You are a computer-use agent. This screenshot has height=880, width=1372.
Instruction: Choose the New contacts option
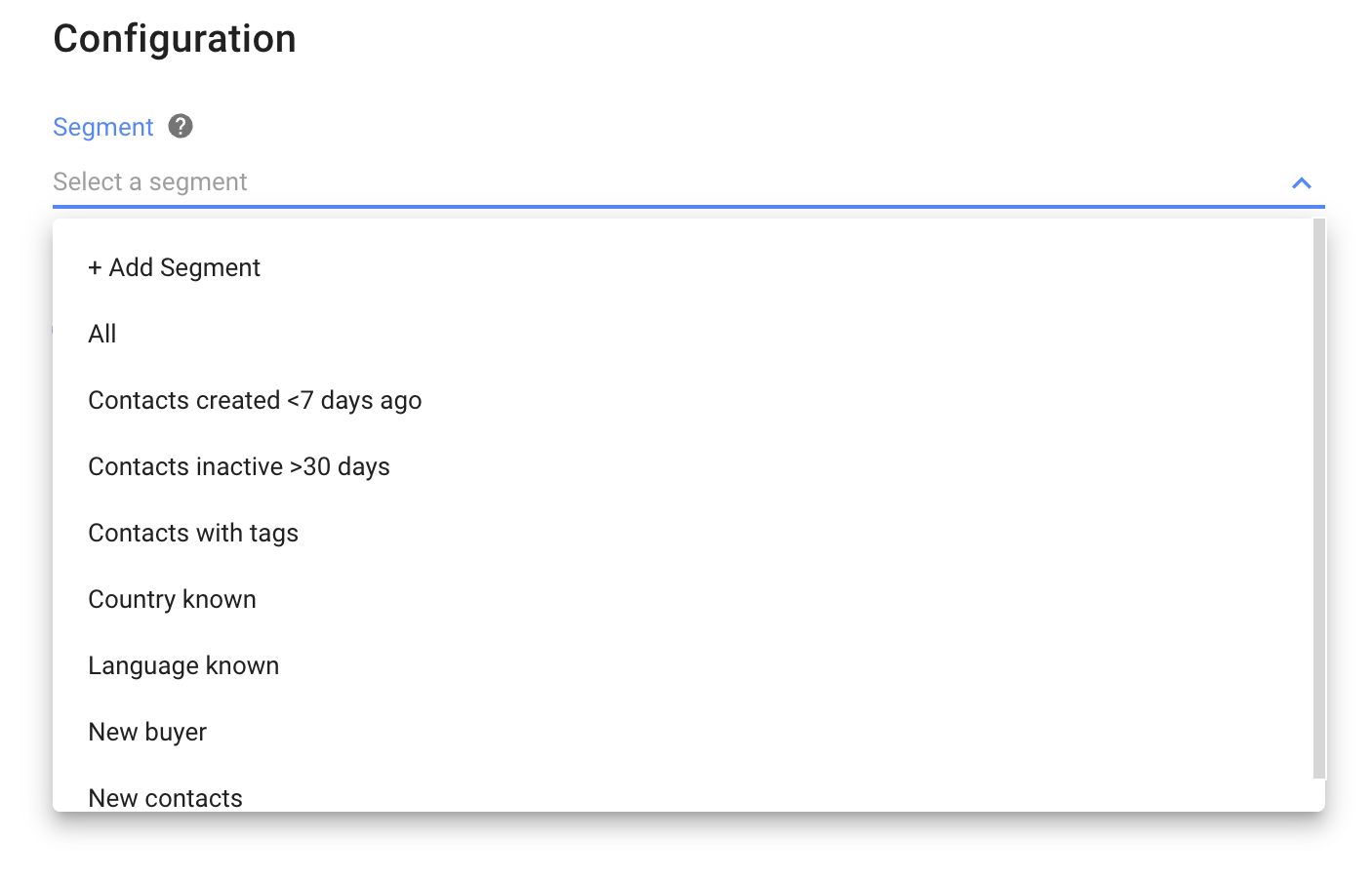(x=165, y=797)
